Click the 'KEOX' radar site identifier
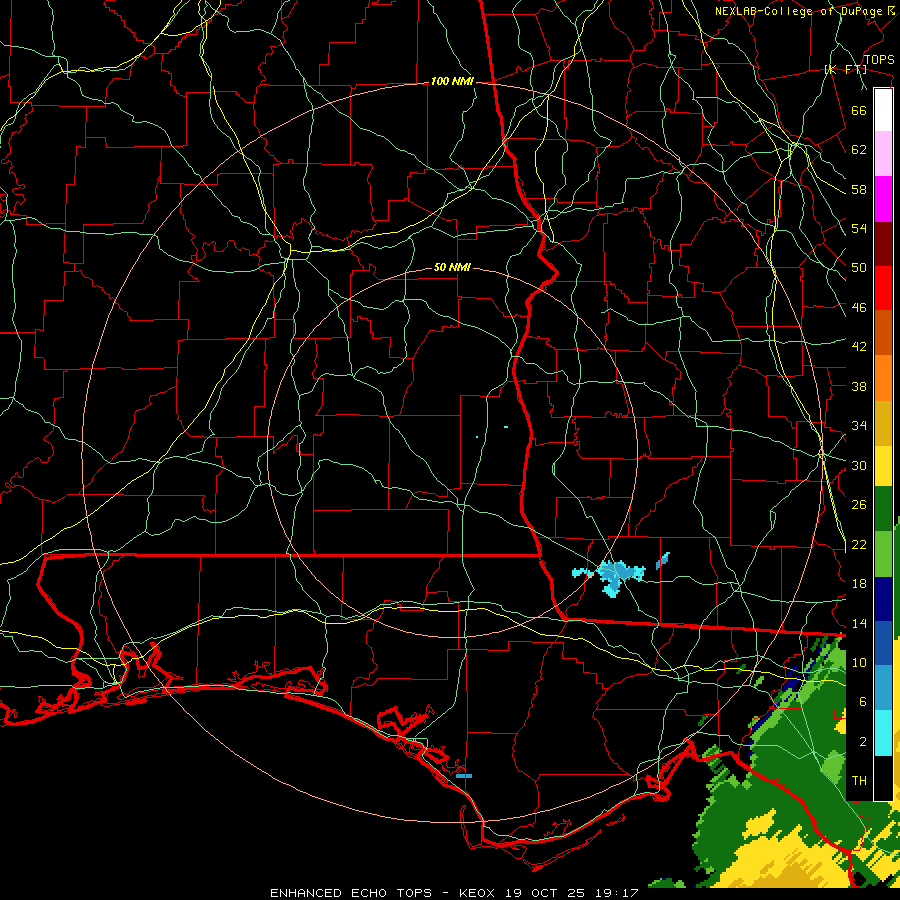Viewport: 900px width, 900px height. pos(479,893)
